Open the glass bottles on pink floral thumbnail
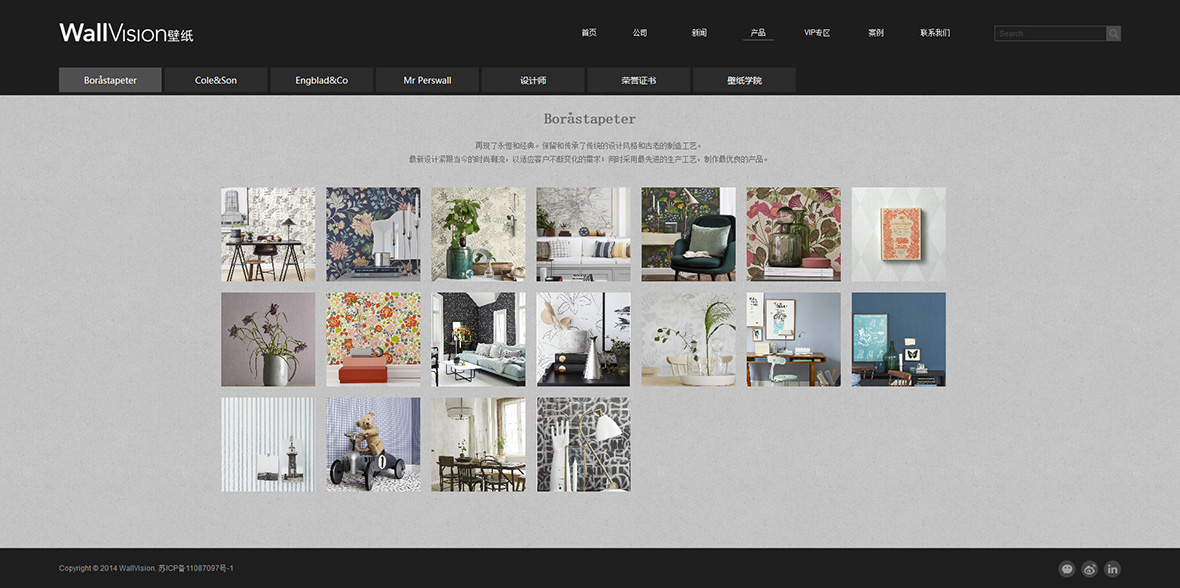Screen dimensions: 1180x588 794,234
